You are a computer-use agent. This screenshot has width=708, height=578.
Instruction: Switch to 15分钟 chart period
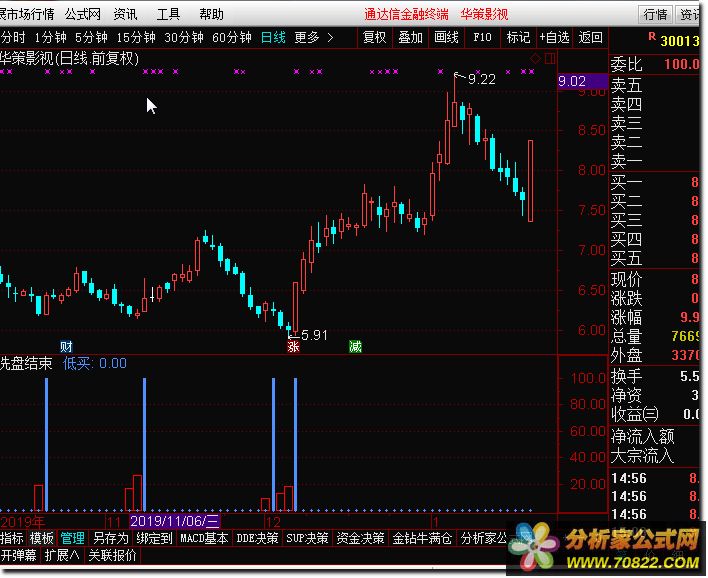[x=136, y=37]
